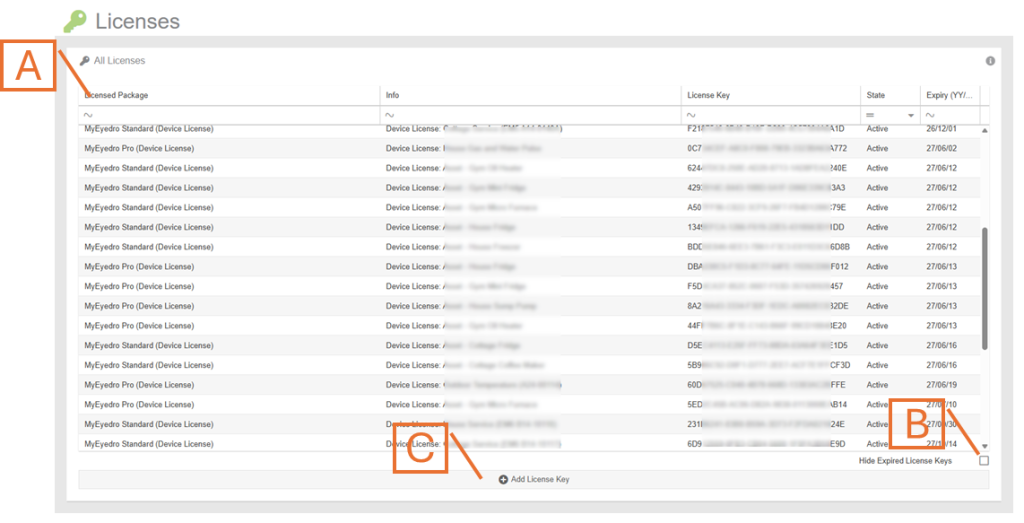Click the tilde filter icon under Licensed Package
The image size is (1024, 523).
(88, 115)
